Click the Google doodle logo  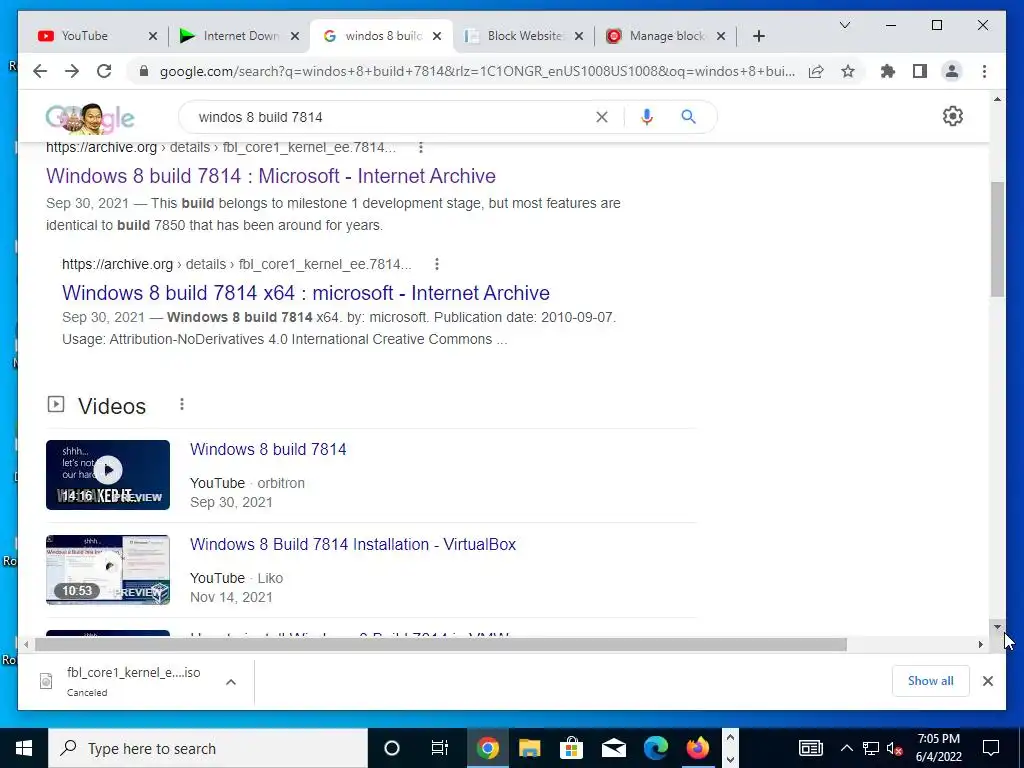tap(90, 118)
